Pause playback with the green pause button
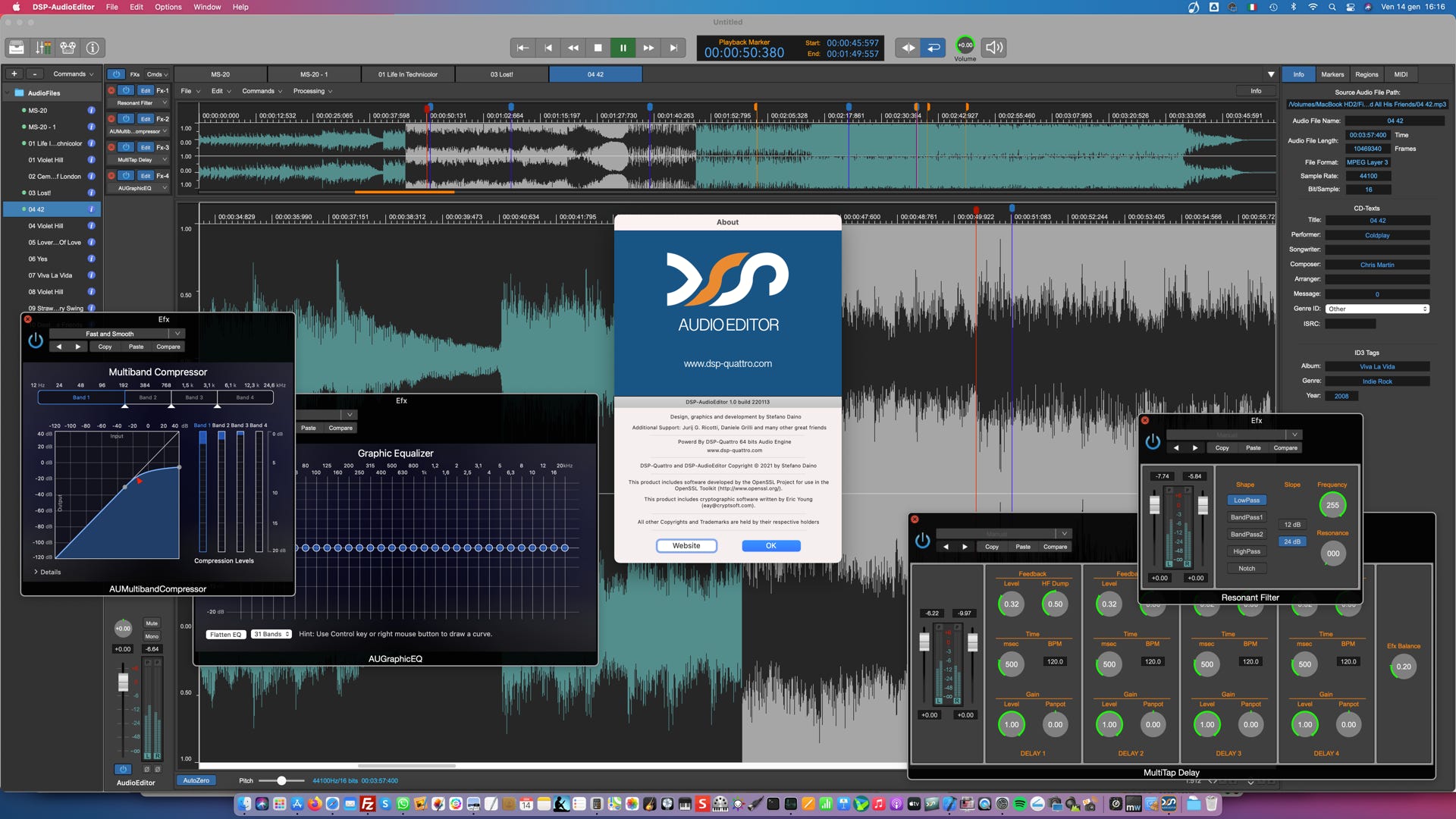Screen dimensions: 1456x819 click(x=623, y=48)
